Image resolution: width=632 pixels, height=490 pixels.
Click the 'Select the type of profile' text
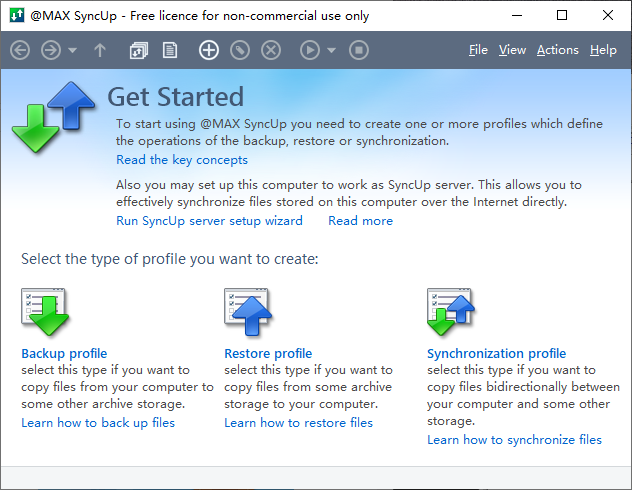(x=170, y=259)
